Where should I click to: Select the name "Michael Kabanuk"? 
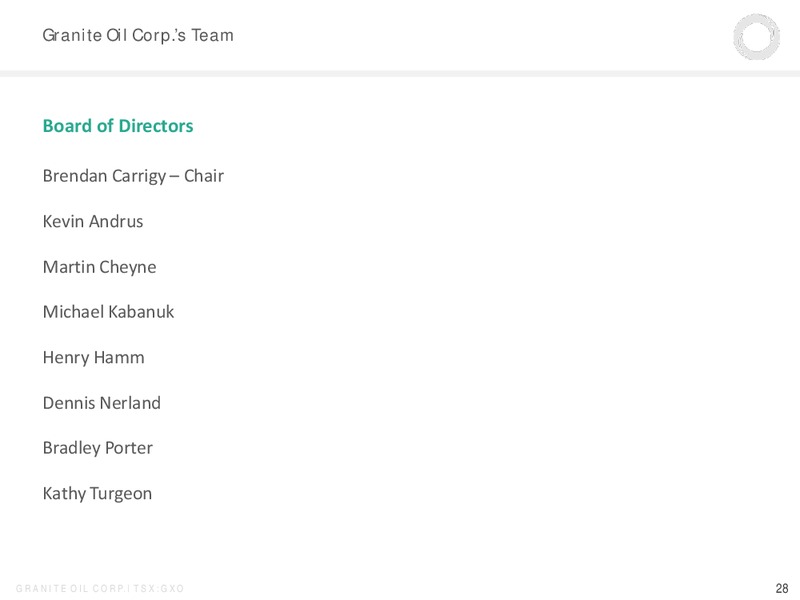tap(108, 312)
